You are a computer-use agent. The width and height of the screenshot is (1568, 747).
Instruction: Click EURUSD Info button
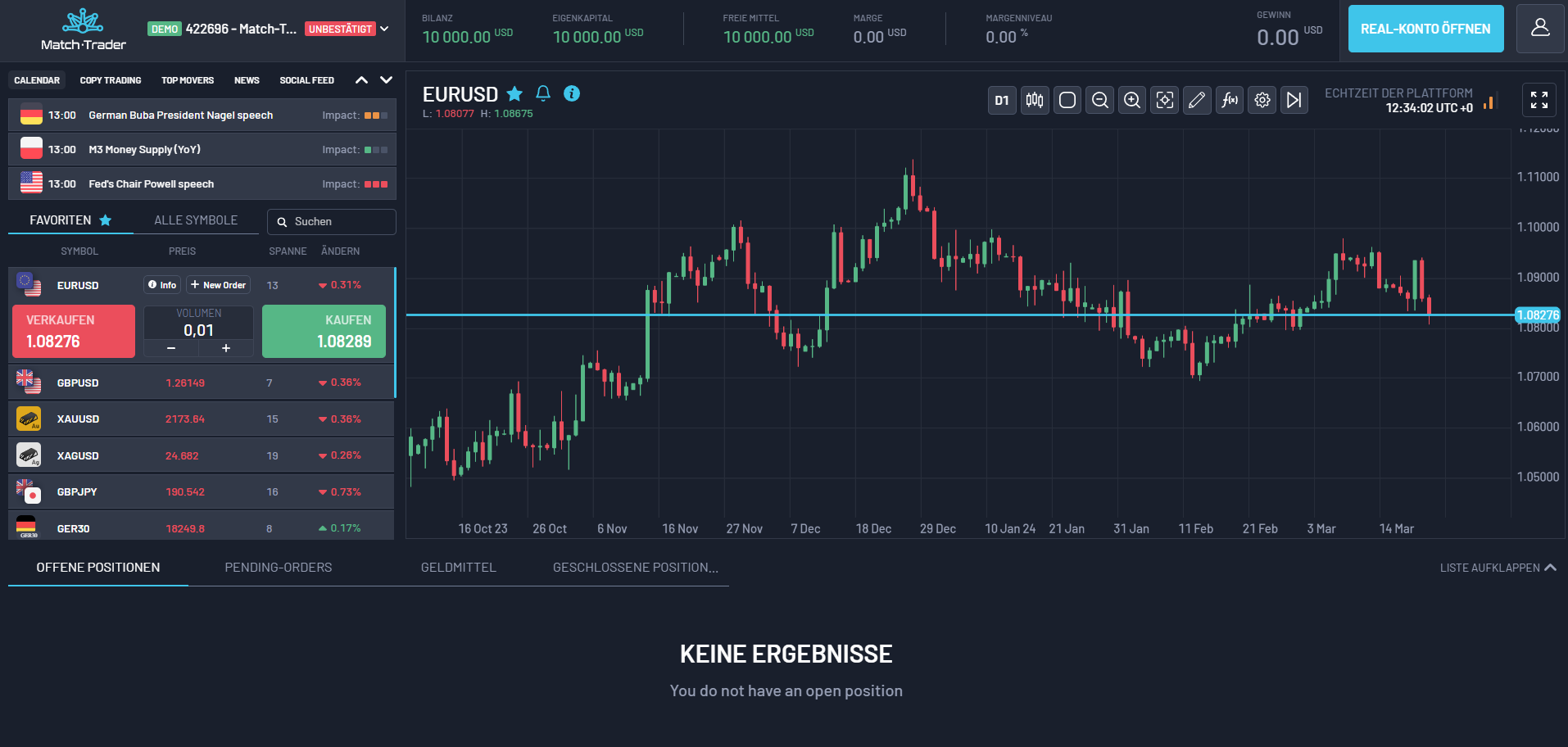pyautogui.click(x=162, y=285)
